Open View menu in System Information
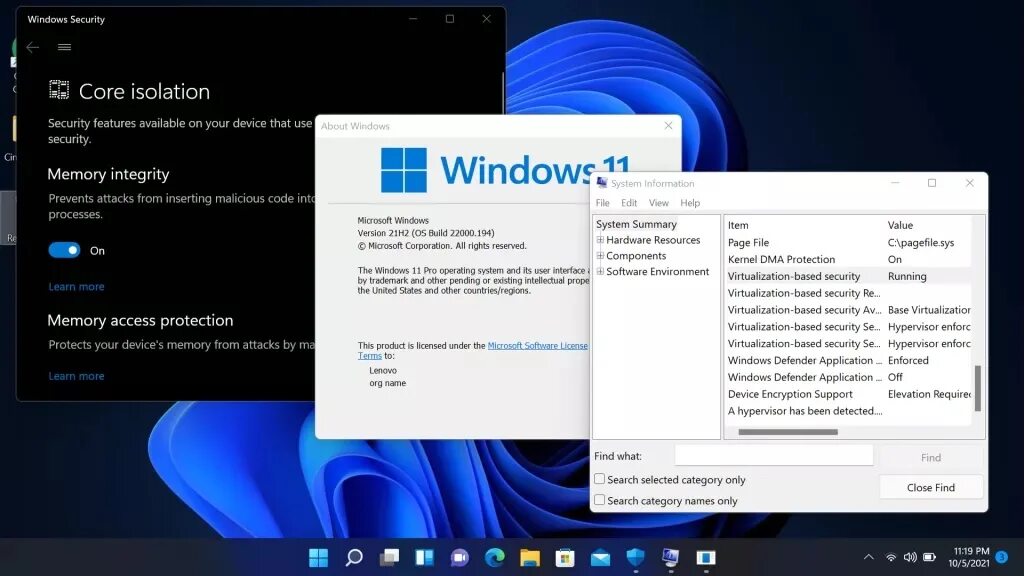 (658, 203)
